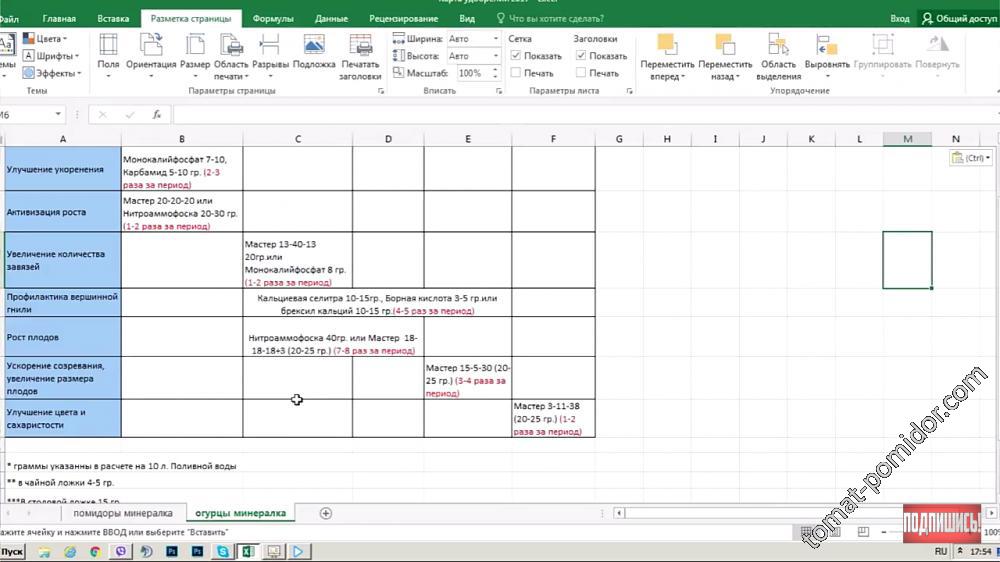This screenshot has height=562, width=1000.
Task: Click Печатать заголовки print titles
Action: tap(360, 56)
